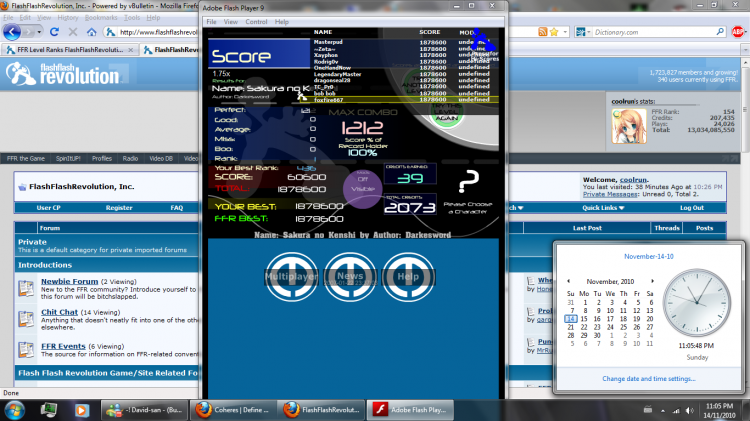
Task: Click the Firefox back arrow button
Action: pos(12,32)
